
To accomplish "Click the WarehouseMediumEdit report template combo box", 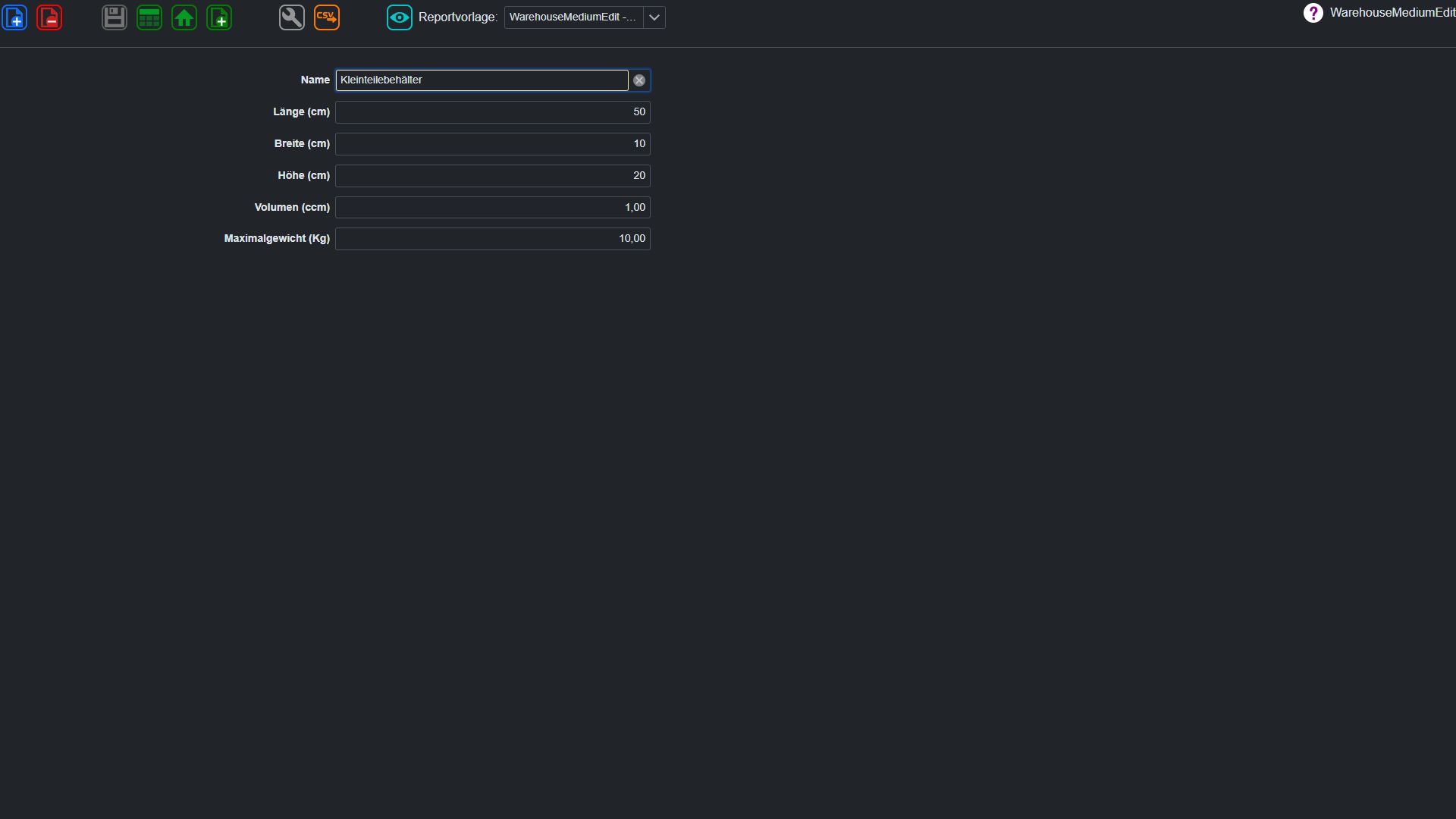I will tap(585, 17).
